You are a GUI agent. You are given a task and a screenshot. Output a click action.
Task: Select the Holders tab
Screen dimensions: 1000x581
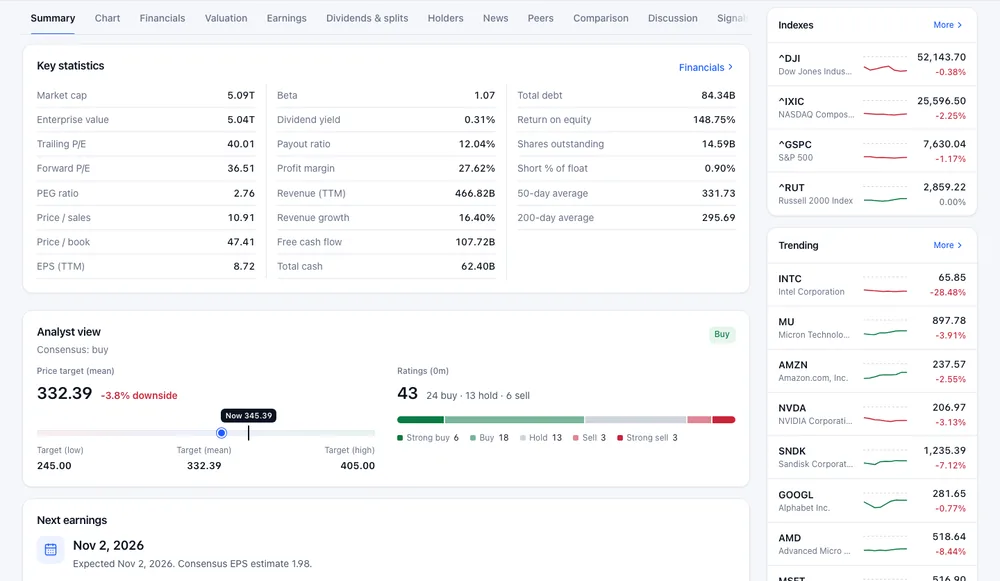pos(445,18)
